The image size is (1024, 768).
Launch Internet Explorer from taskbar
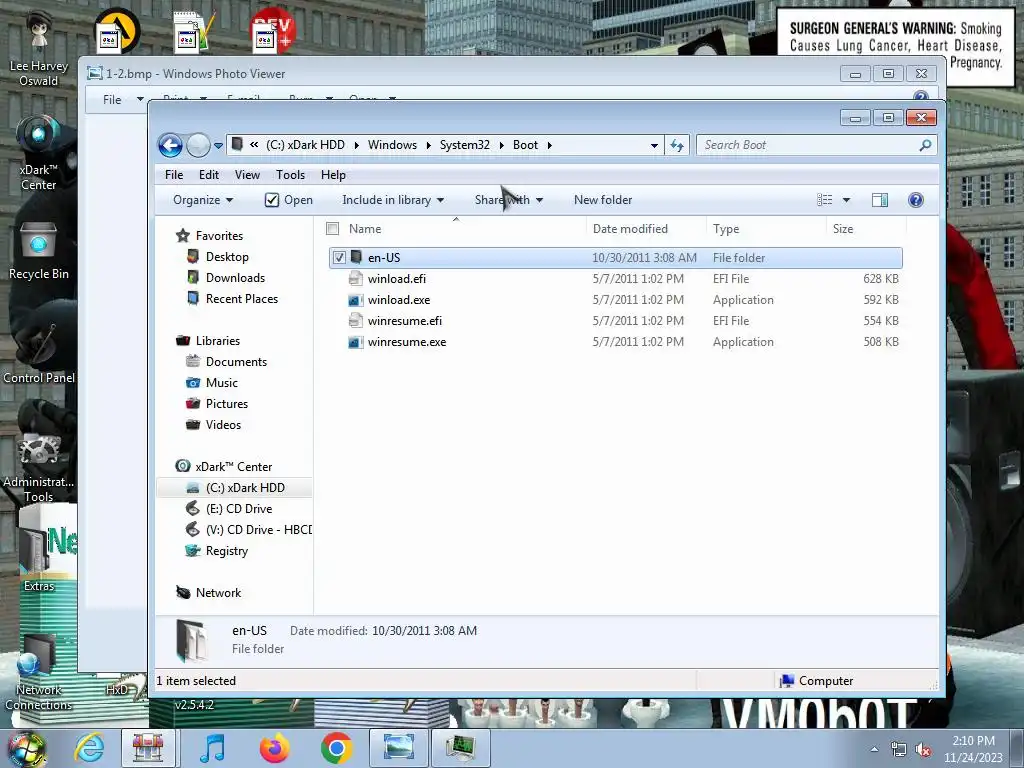(x=89, y=748)
